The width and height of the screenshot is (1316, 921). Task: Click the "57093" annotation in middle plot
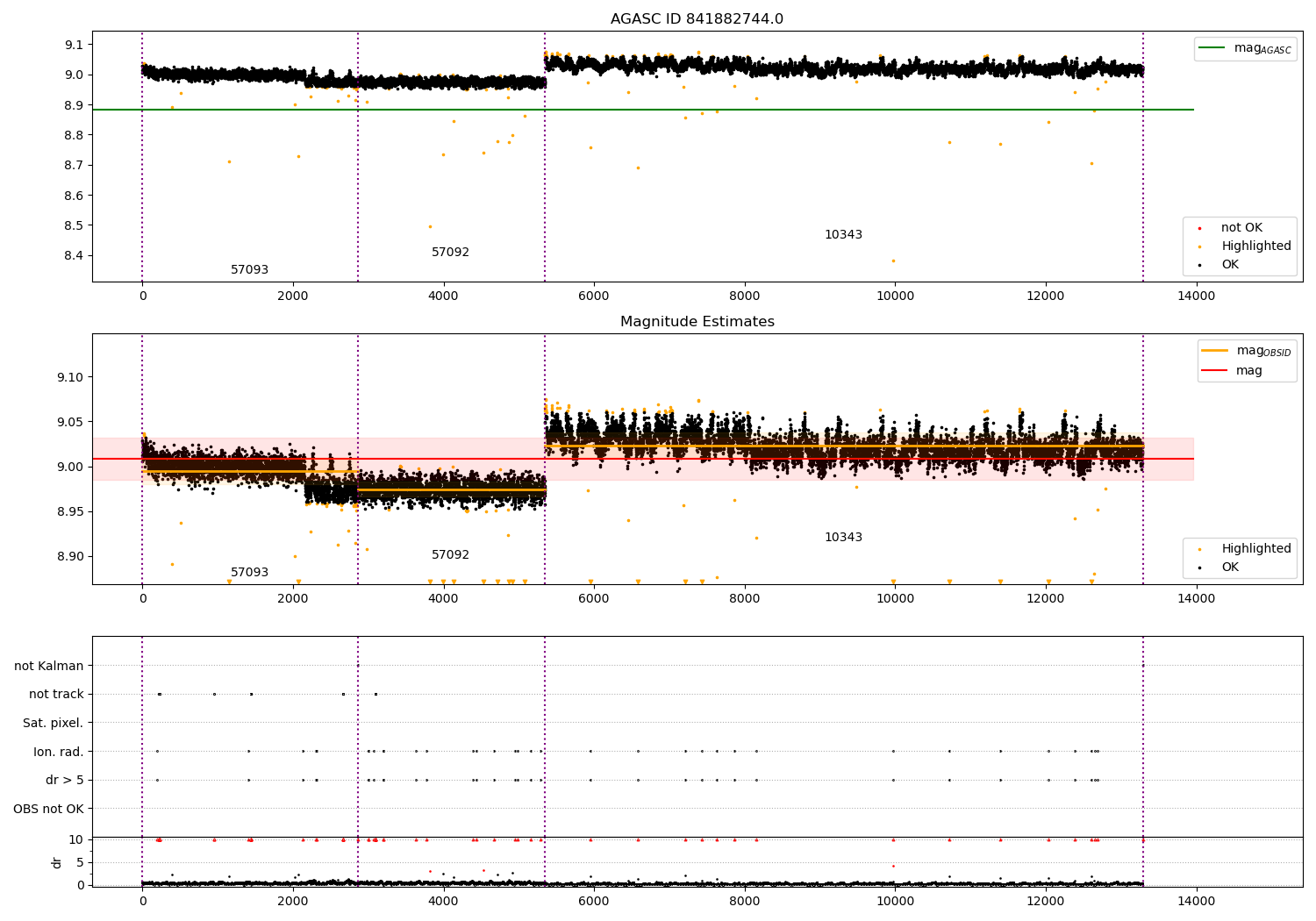point(249,573)
